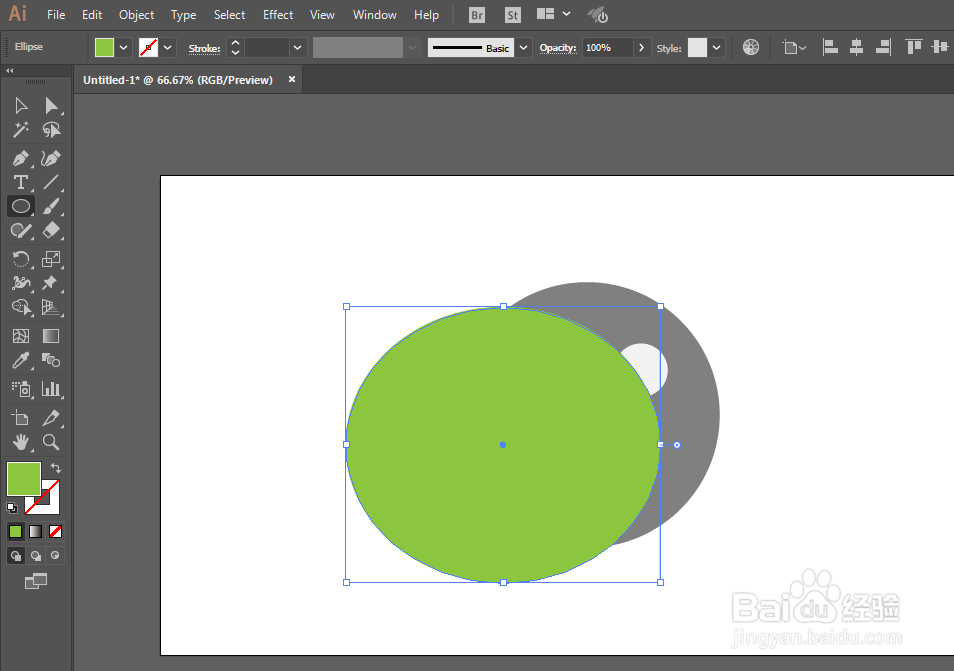Select the Artboard tool
The height and width of the screenshot is (671, 954).
21,418
